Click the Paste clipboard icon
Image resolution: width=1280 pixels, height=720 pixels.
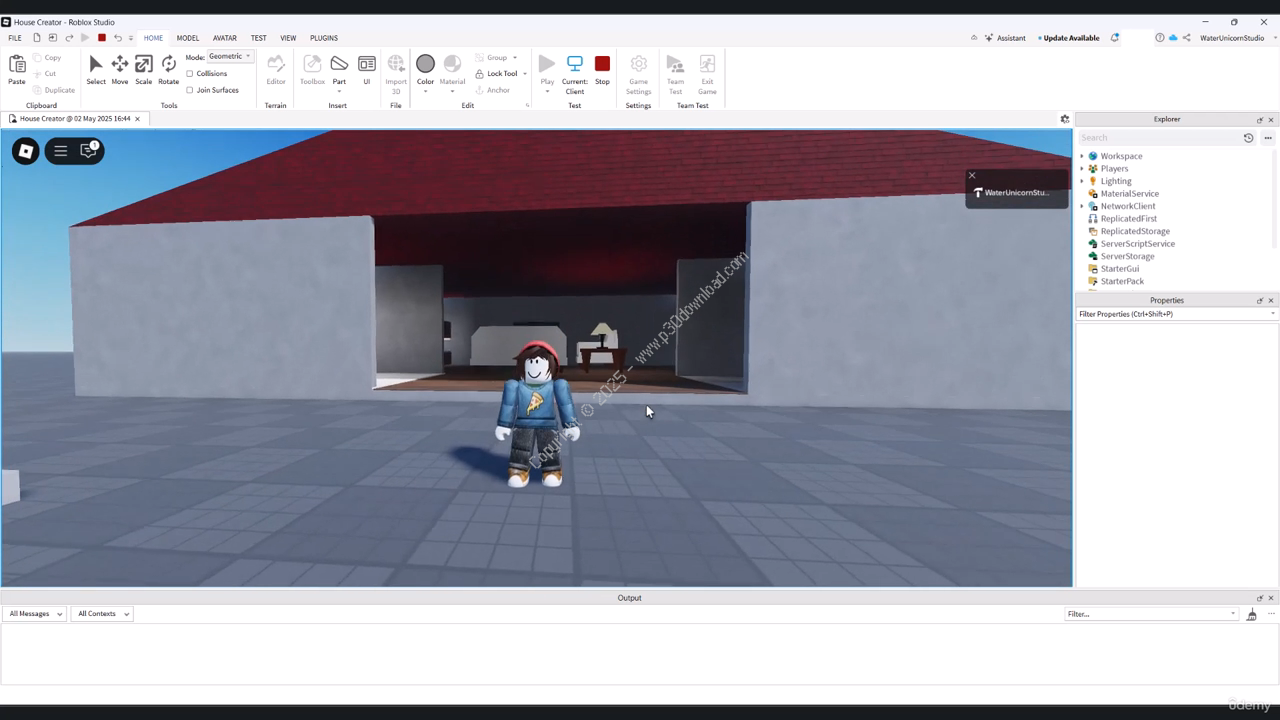coord(17,64)
